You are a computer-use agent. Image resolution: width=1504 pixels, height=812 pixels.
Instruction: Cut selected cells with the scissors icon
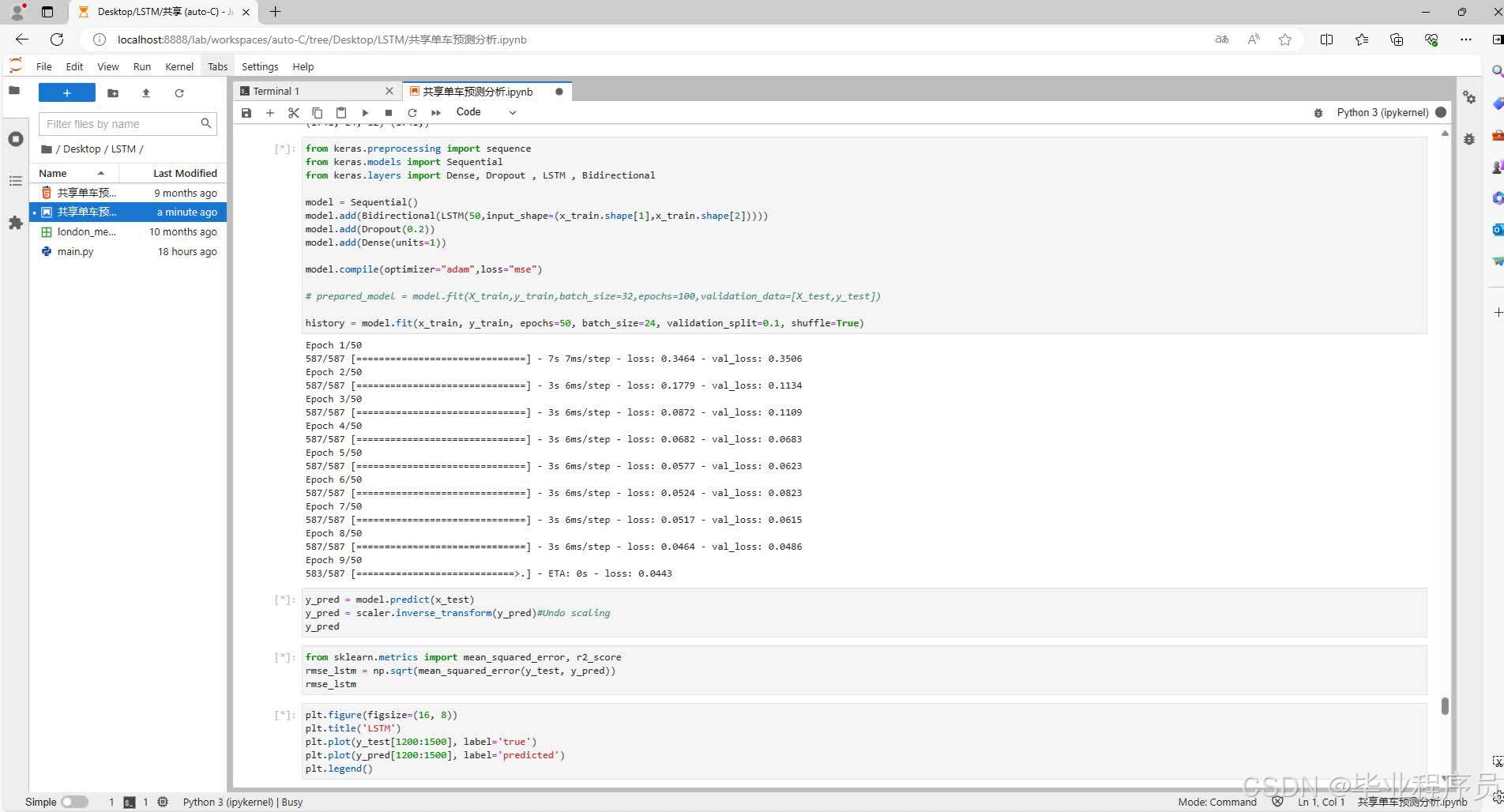294,113
